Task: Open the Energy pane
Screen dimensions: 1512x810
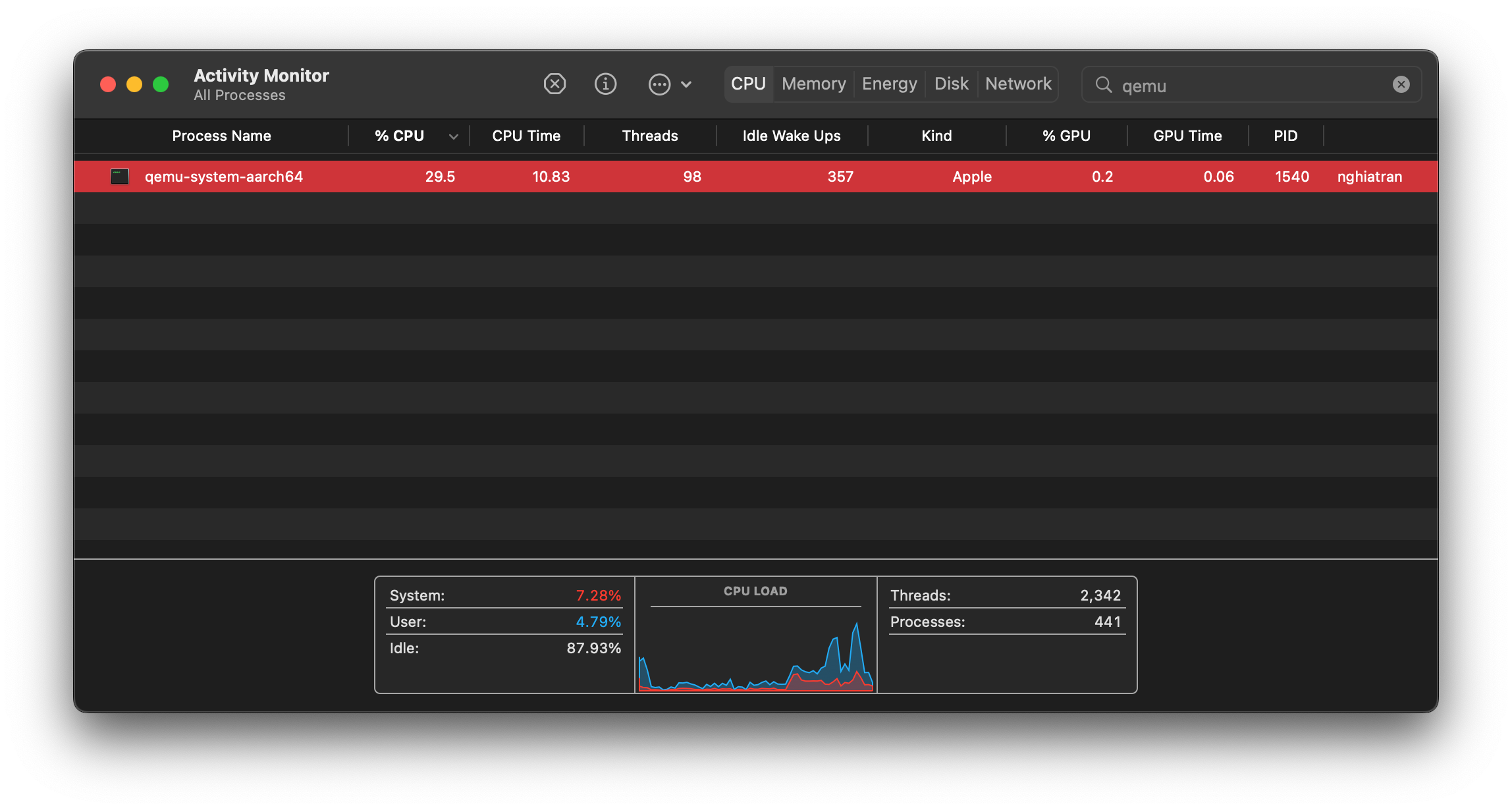Action: pyautogui.click(x=889, y=84)
